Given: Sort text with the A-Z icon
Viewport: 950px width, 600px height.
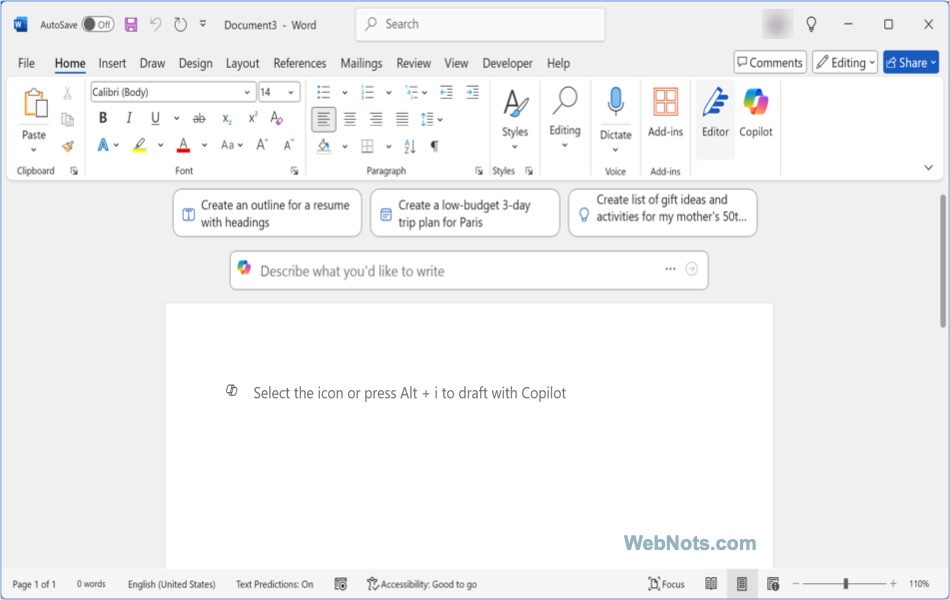Looking at the screenshot, I should (410, 146).
